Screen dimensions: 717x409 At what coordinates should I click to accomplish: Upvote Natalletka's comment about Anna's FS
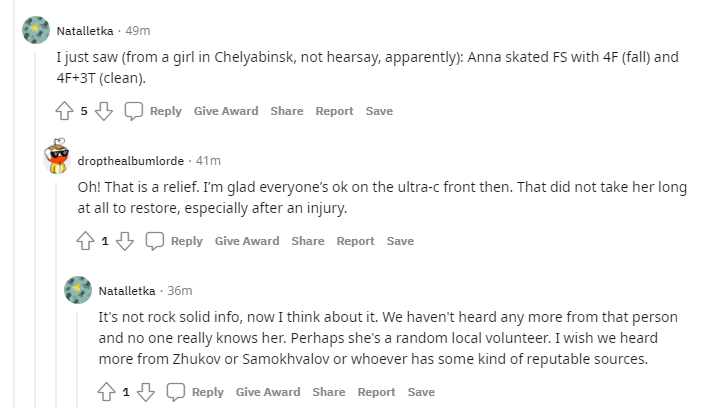(65, 111)
